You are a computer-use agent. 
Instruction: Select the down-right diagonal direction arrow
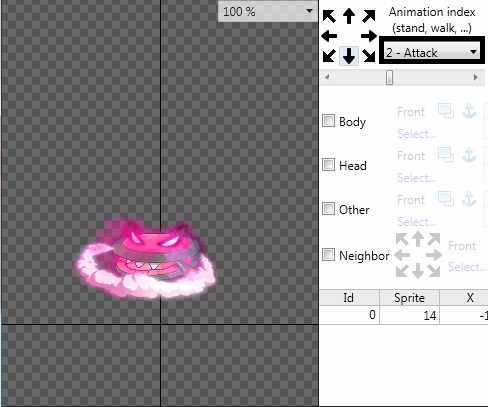[369, 55]
